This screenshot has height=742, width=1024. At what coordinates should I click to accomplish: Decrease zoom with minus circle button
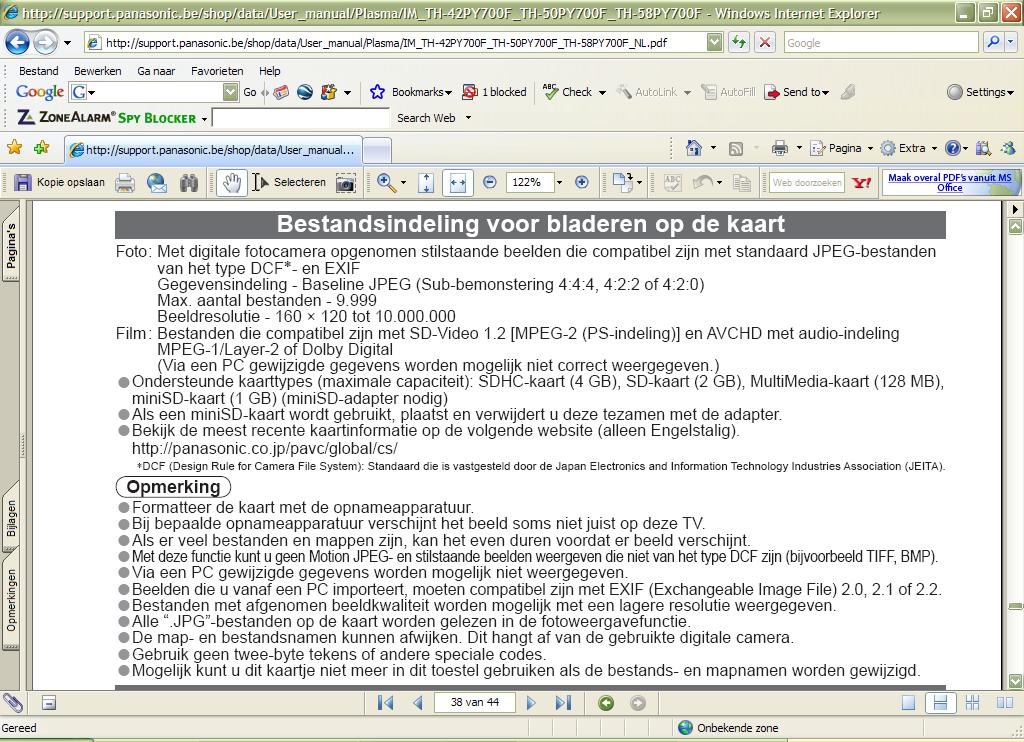(490, 183)
